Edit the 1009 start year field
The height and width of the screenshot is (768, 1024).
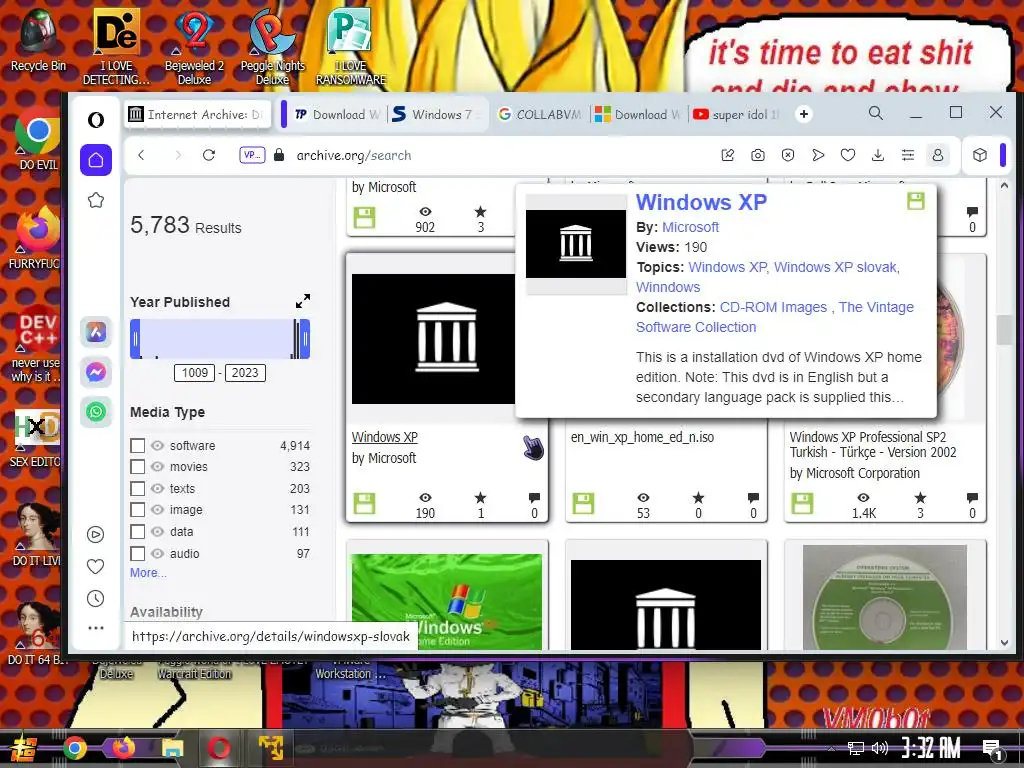(x=195, y=373)
